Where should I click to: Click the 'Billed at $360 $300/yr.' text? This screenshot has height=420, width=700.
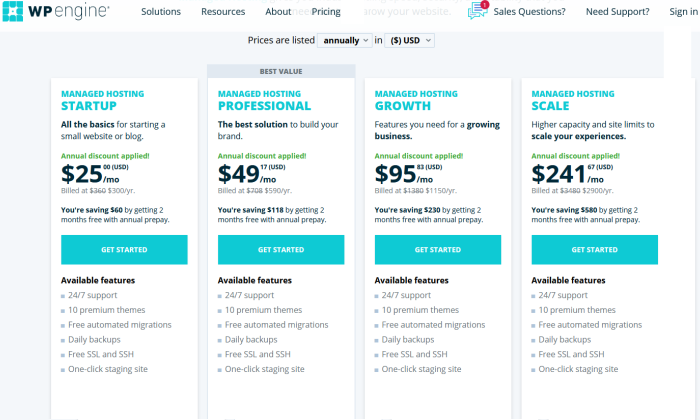tap(98, 191)
